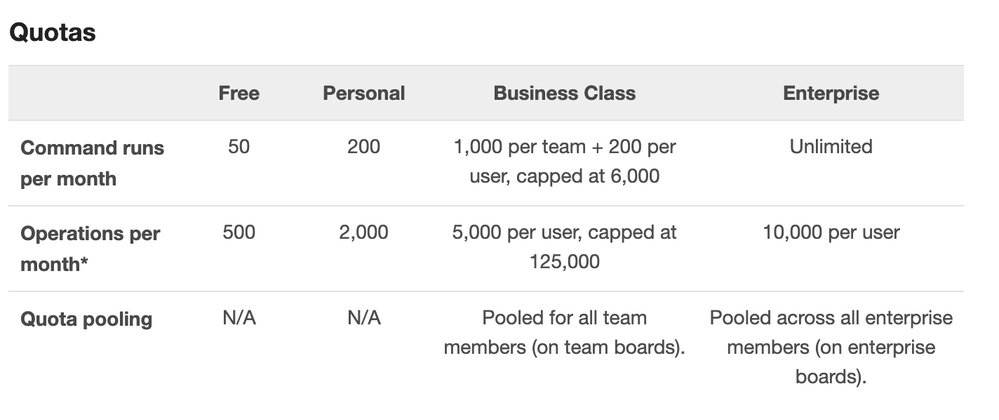Click the N/A cell under Personal
This screenshot has height=420, width=999.
coord(364,317)
